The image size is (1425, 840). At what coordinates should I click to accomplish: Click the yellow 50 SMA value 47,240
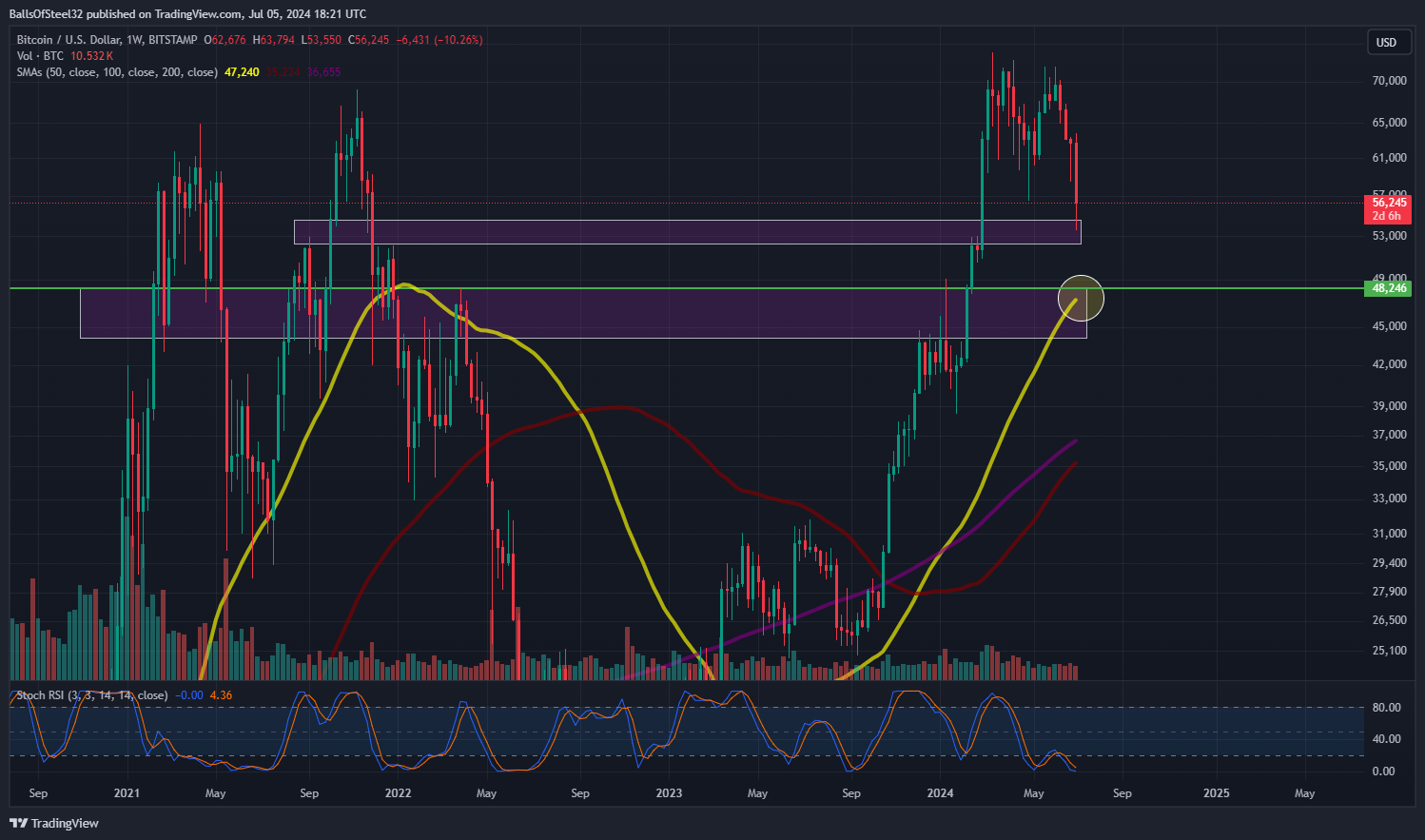(x=242, y=72)
